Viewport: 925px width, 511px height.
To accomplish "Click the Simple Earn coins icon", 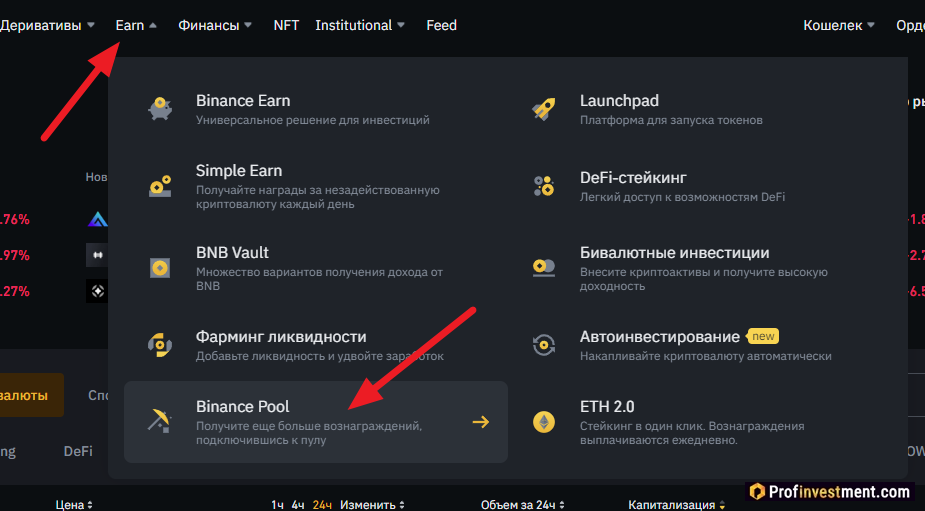I will point(160,185).
